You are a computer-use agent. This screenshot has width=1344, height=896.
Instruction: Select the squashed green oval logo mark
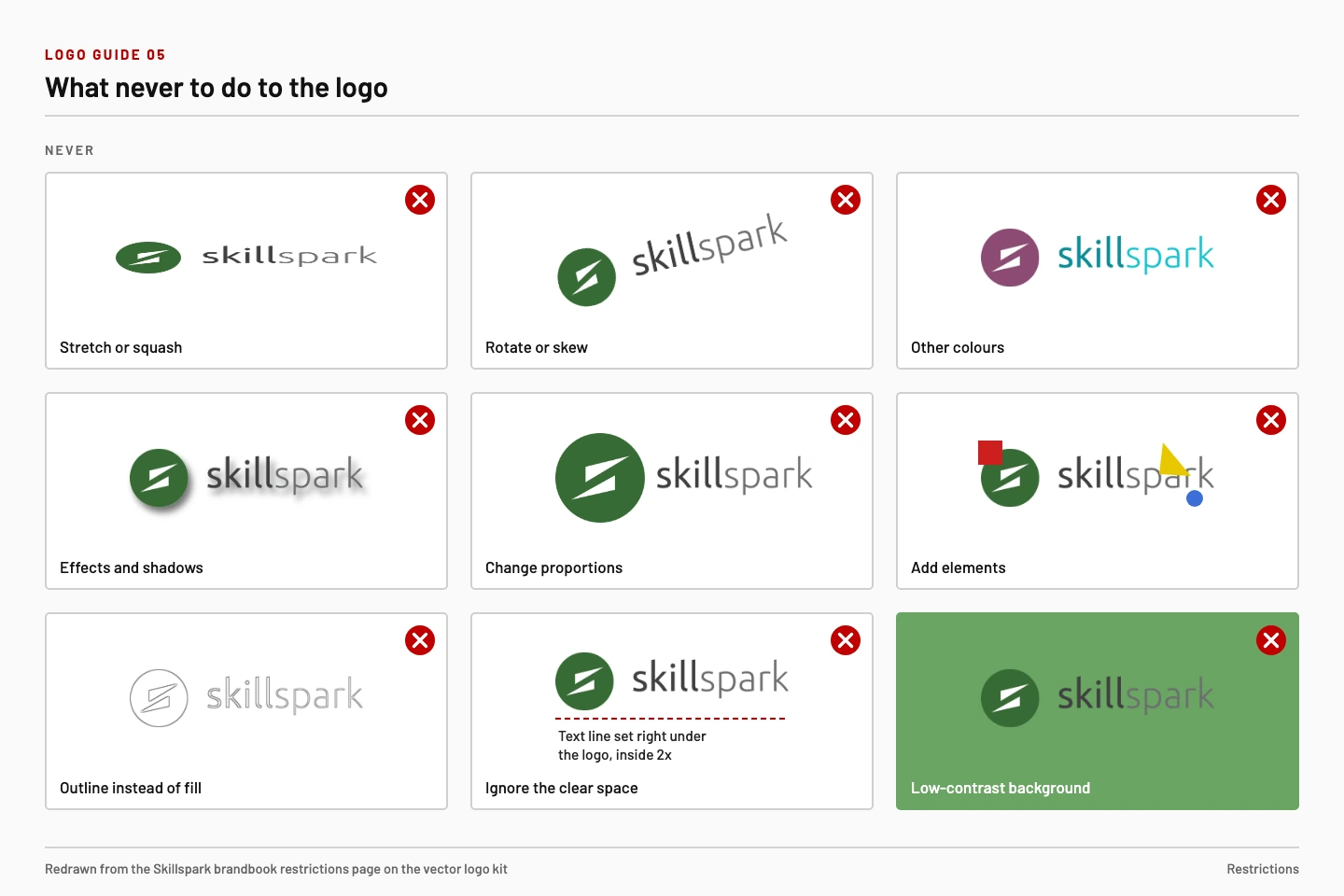pyautogui.click(x=148, y=258)
